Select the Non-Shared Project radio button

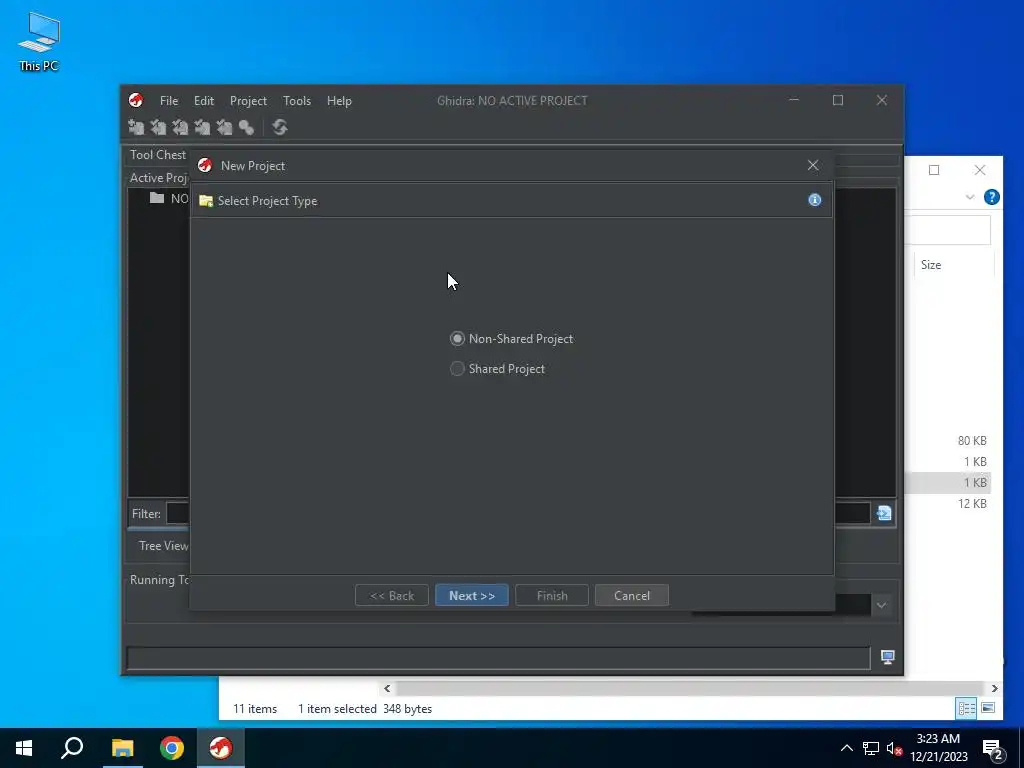pos(457,338)
